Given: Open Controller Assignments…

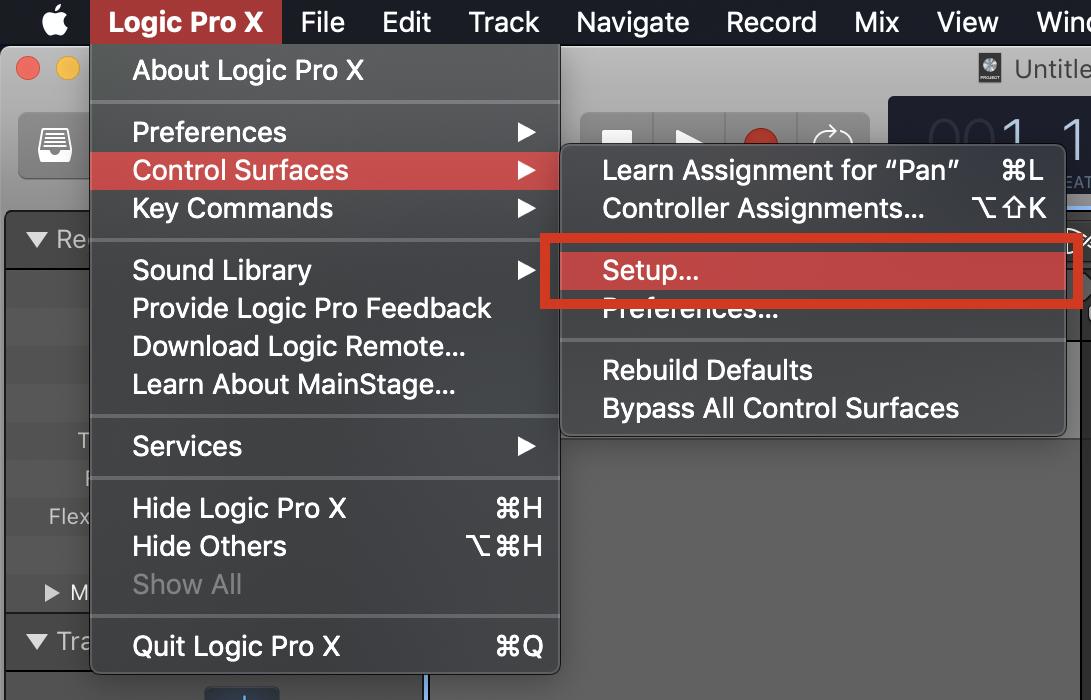Looking at the screenshot, I should [813, 209].
